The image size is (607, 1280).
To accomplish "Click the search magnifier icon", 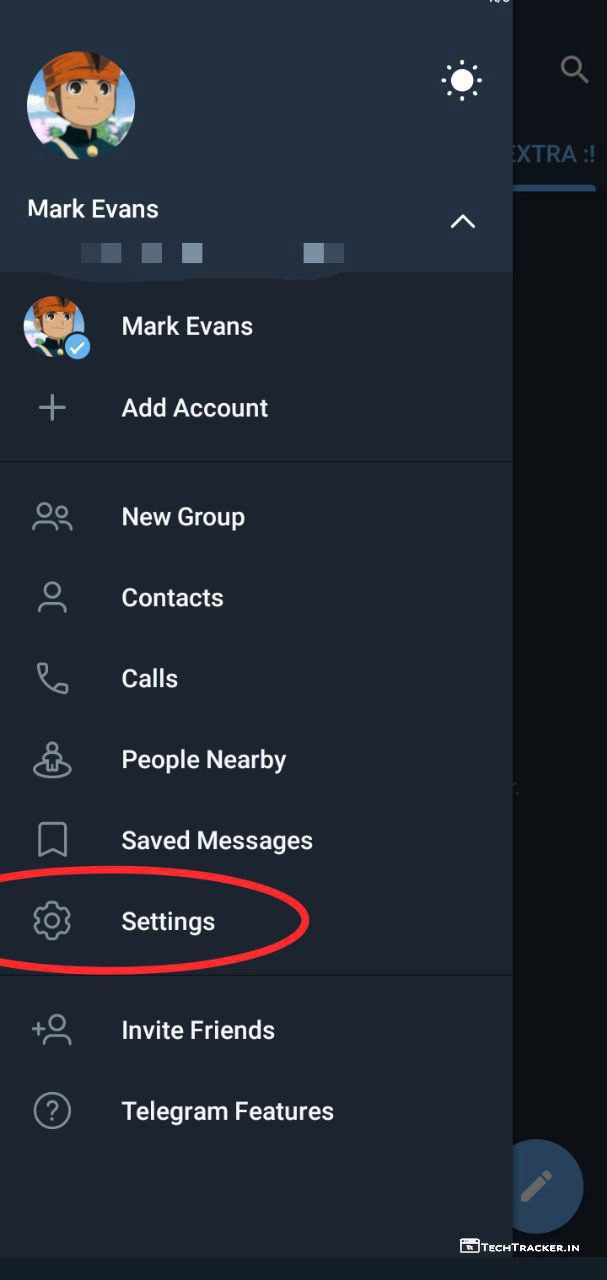I will [x=575, y=70].
